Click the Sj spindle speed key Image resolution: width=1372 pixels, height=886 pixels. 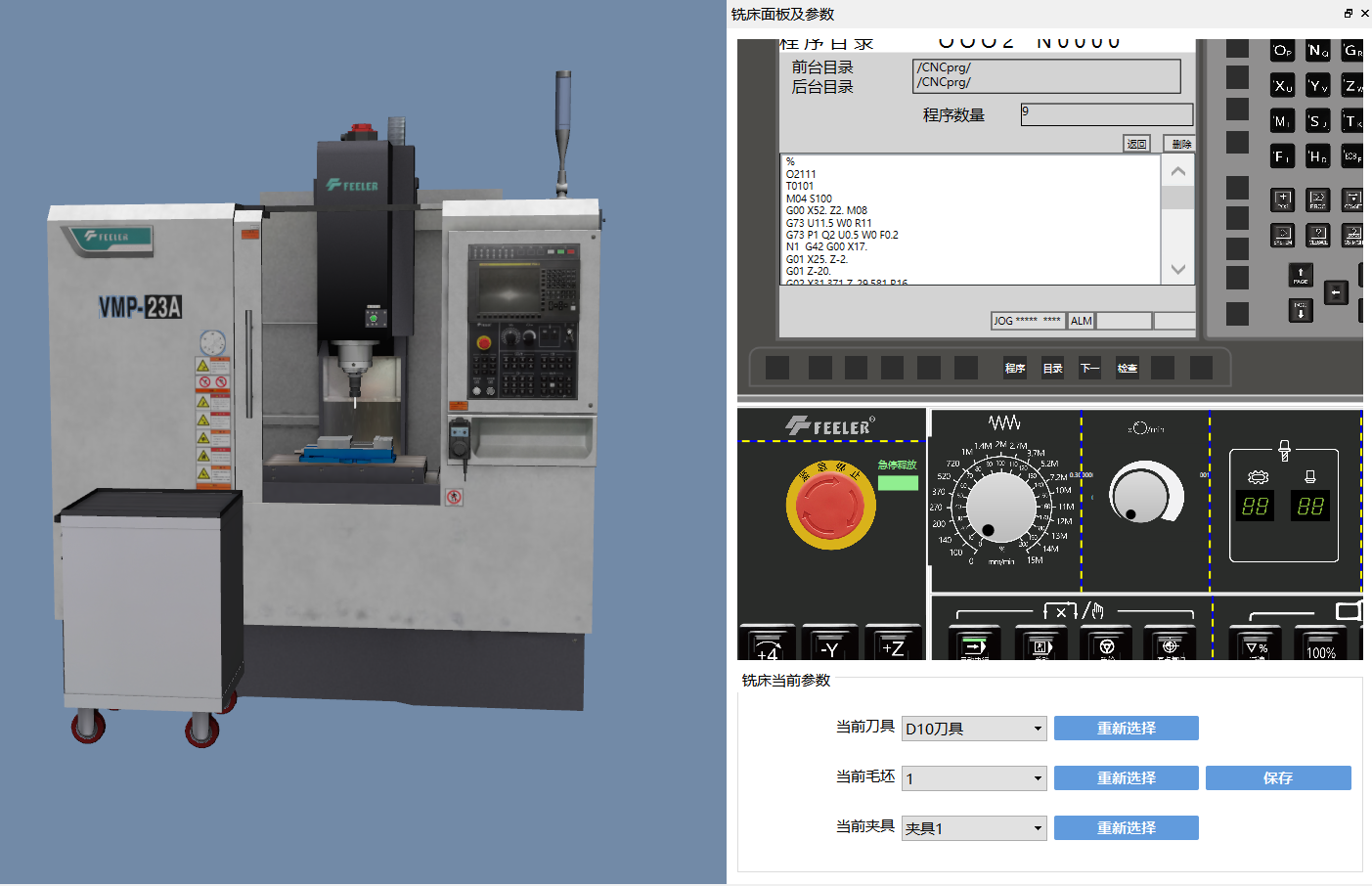tap(1318, 120)
